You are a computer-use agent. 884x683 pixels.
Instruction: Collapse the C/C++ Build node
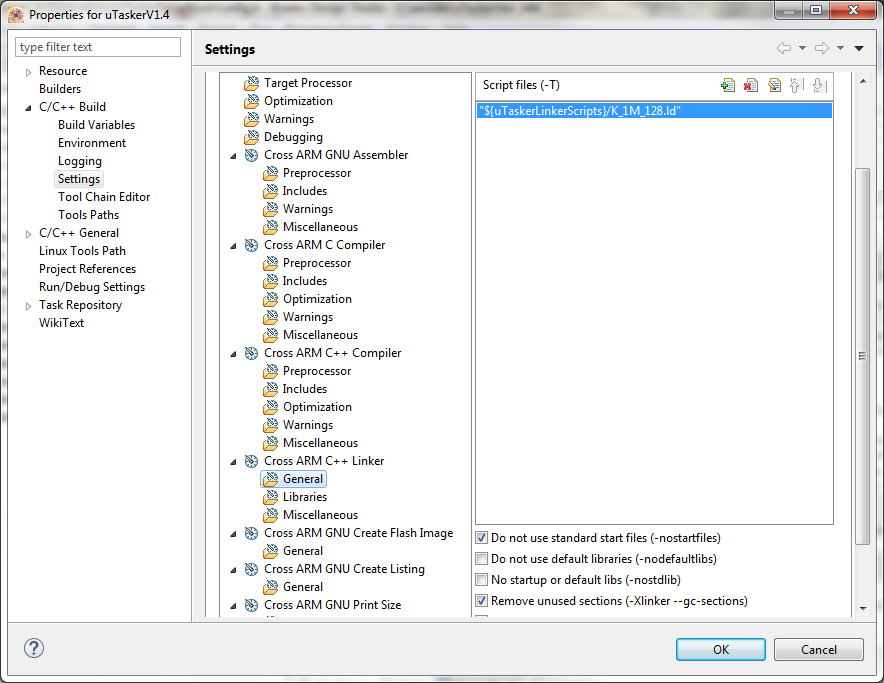coord(28,108)
